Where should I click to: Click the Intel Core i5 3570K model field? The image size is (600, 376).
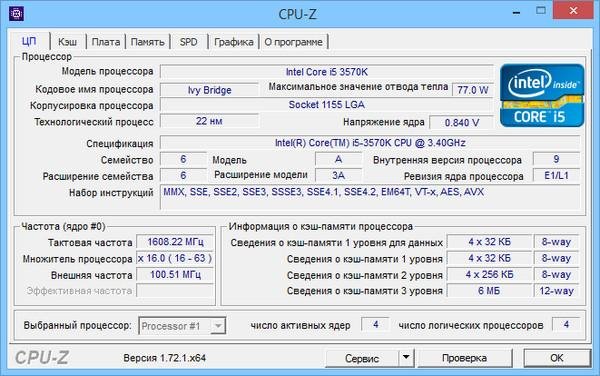(326, 72)
